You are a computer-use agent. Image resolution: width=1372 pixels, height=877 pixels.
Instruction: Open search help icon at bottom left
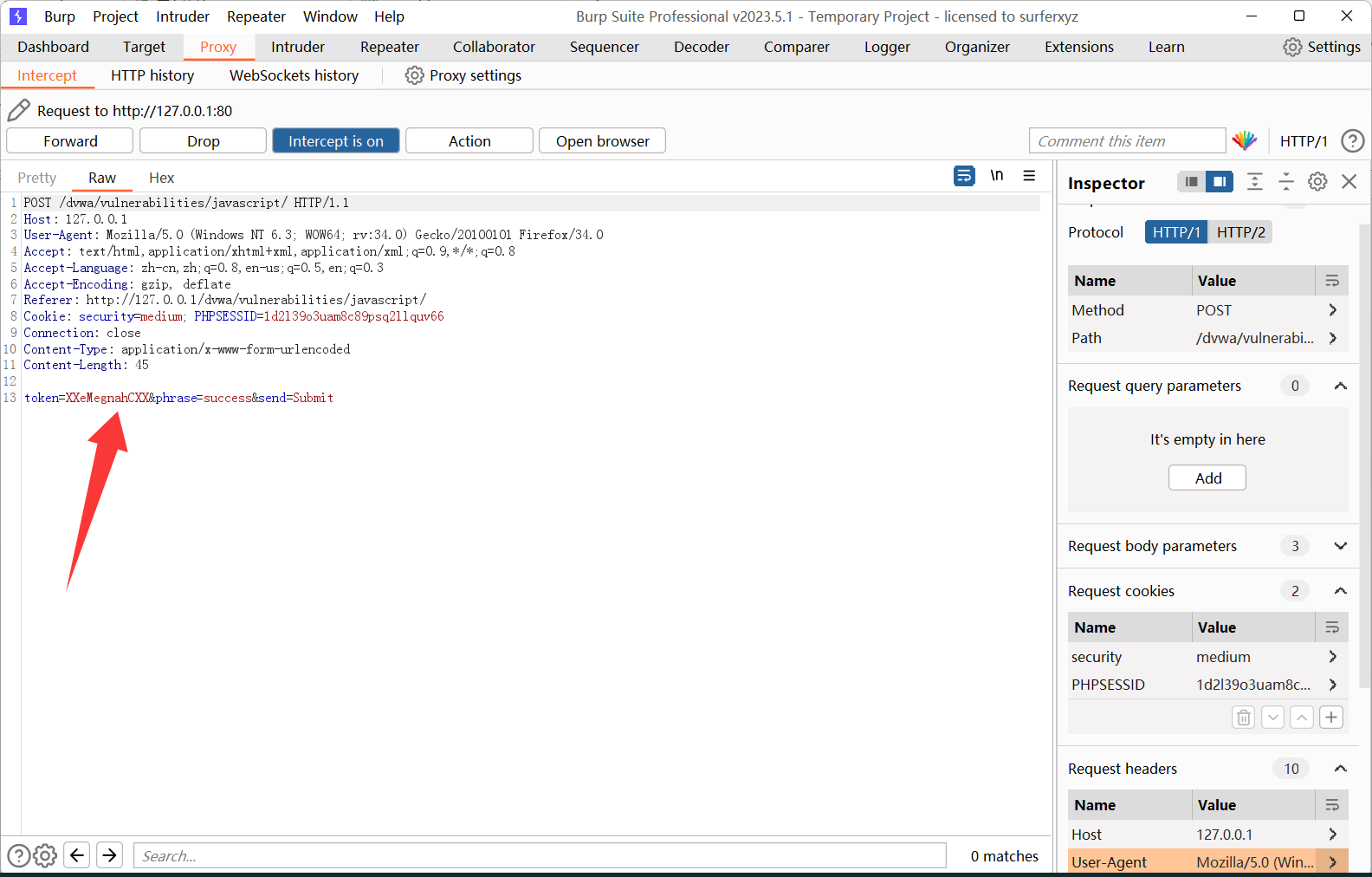coord(18,855)
